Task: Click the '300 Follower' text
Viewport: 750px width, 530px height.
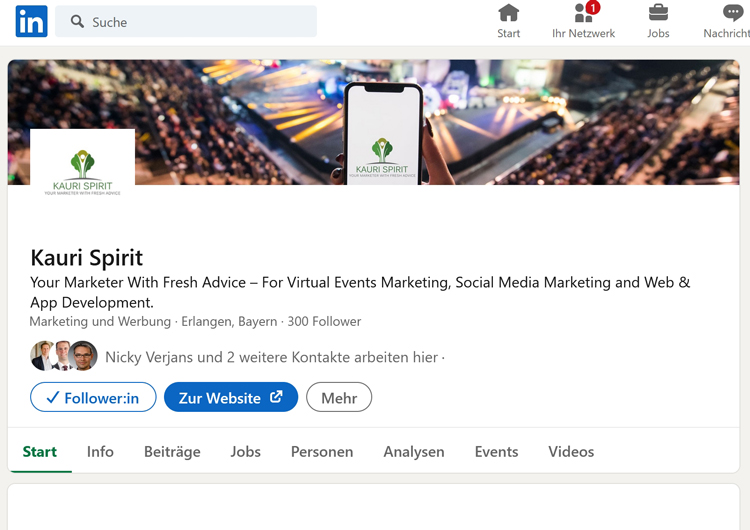Action: [x=324, y=321]
